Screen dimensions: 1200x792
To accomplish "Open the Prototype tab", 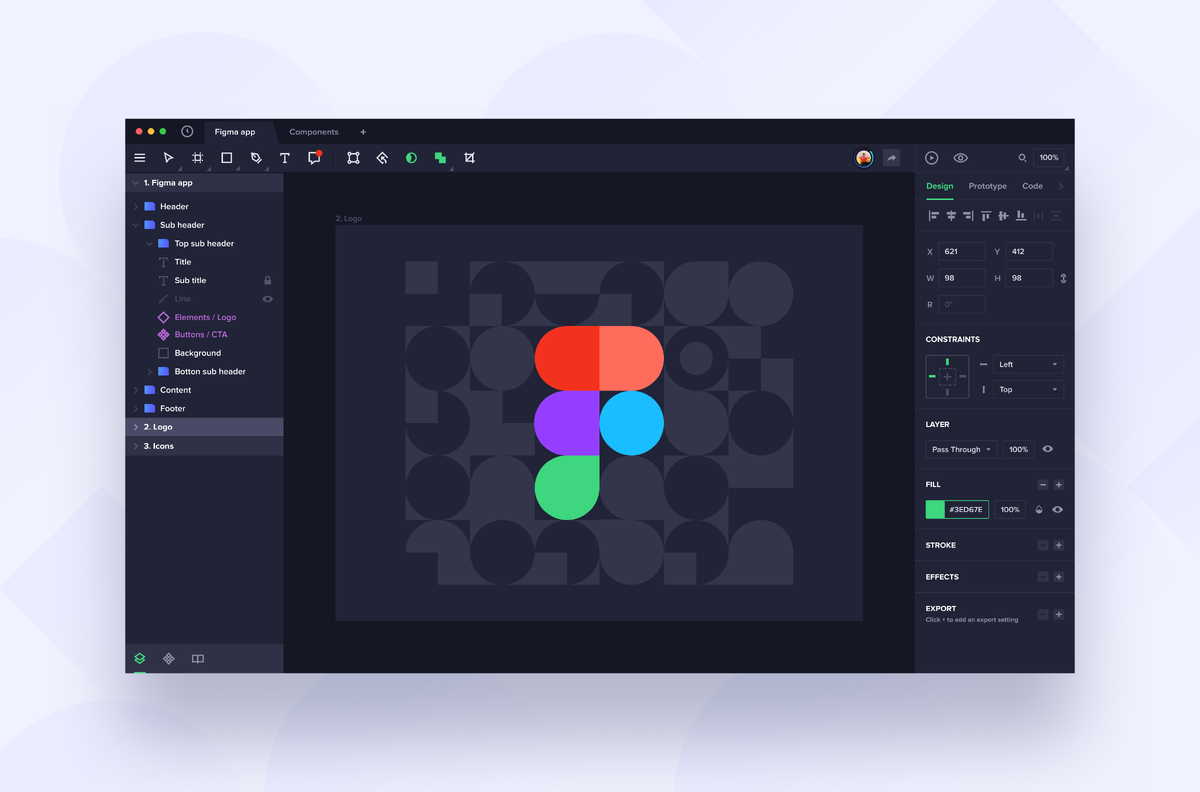I will [x=987, y=186].
